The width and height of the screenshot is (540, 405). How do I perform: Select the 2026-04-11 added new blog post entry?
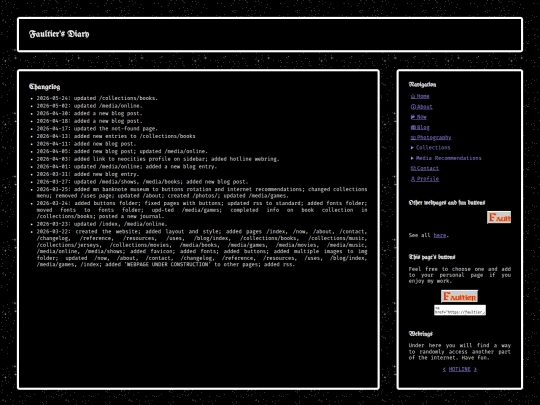(x=86, y=144)
